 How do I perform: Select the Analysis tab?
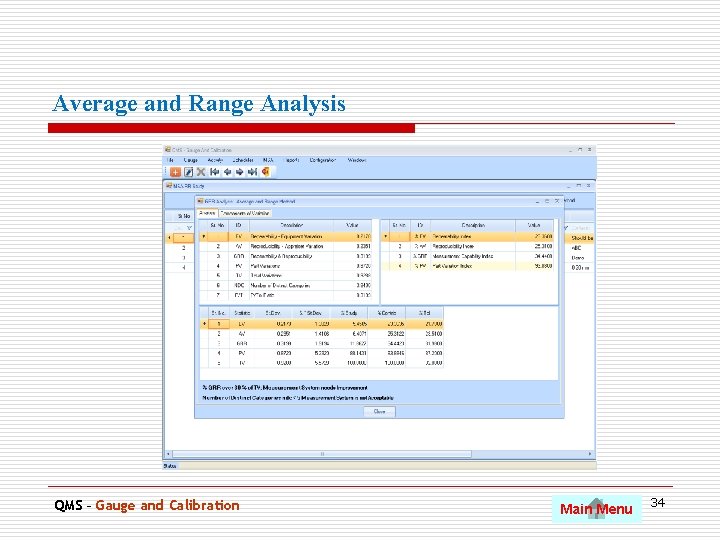[207, 214]
